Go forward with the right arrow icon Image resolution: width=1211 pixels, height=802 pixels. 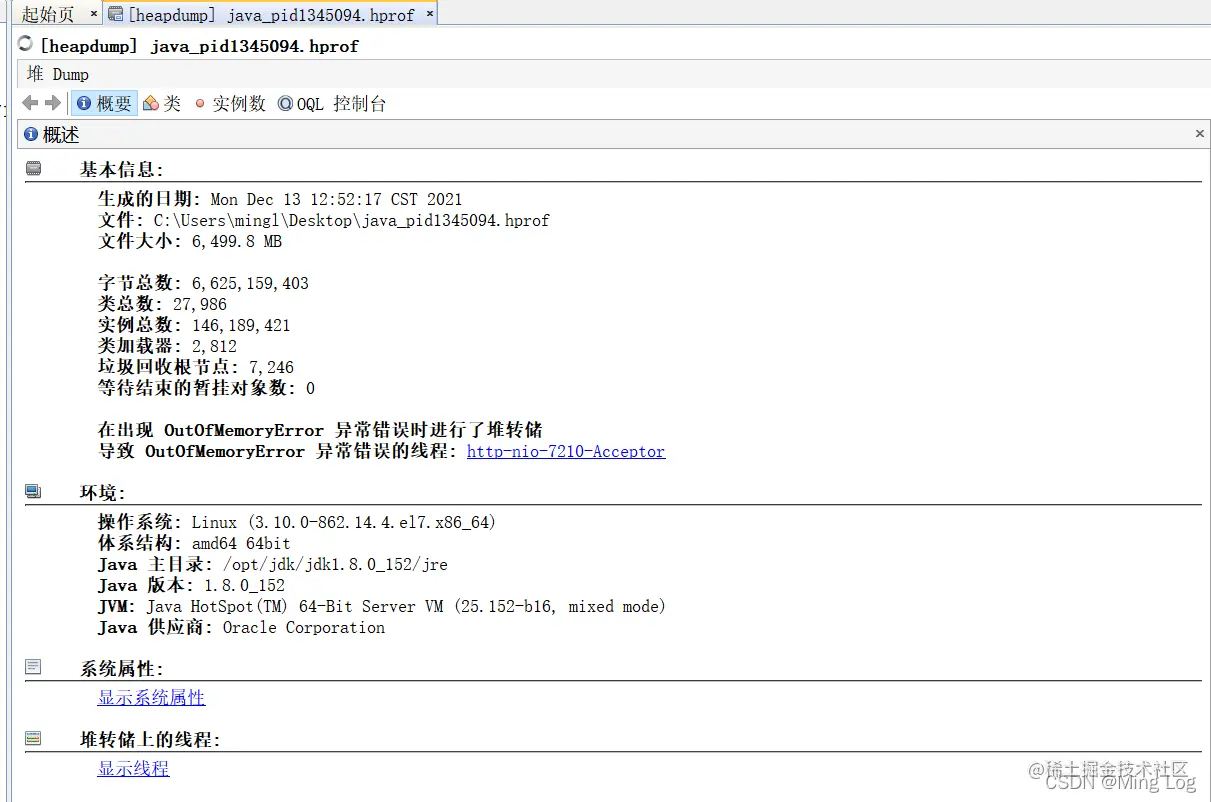tap(53, 103)
